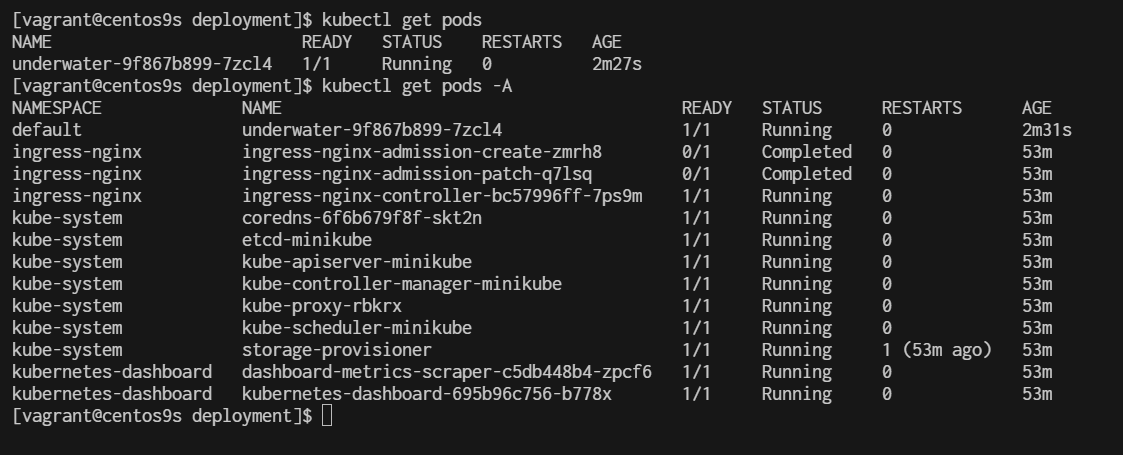
Task: Click the kubernetes-dashboard-695b96c756-b778x pod name
Action: [x=427, y=394]
